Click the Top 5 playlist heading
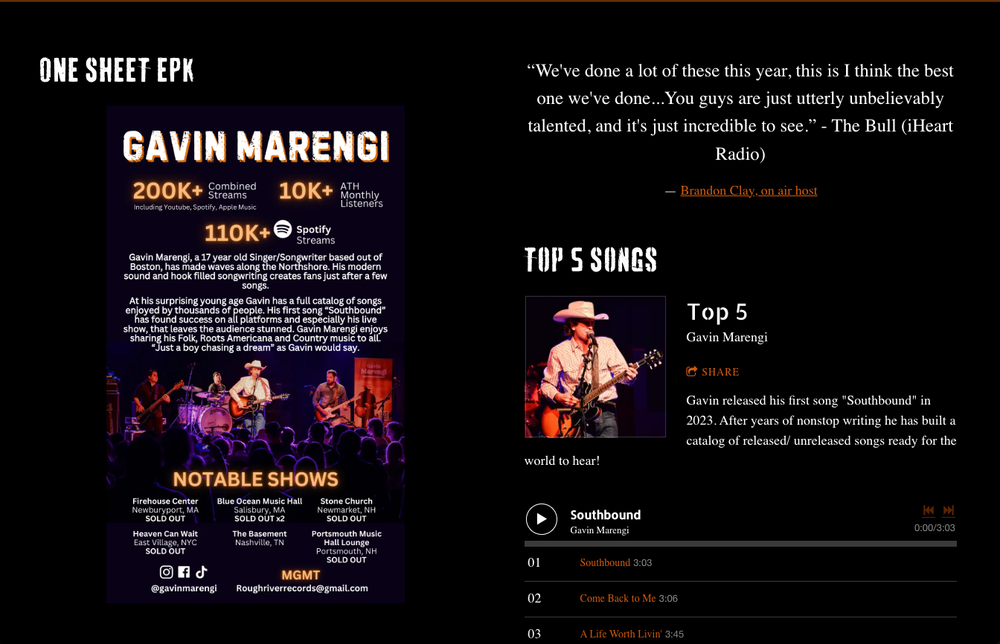This screenshot has width=1000, height=644. pos(717,312)
